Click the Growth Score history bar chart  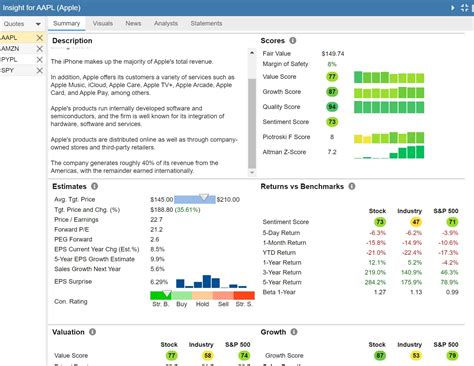click(x=389, y=92)
